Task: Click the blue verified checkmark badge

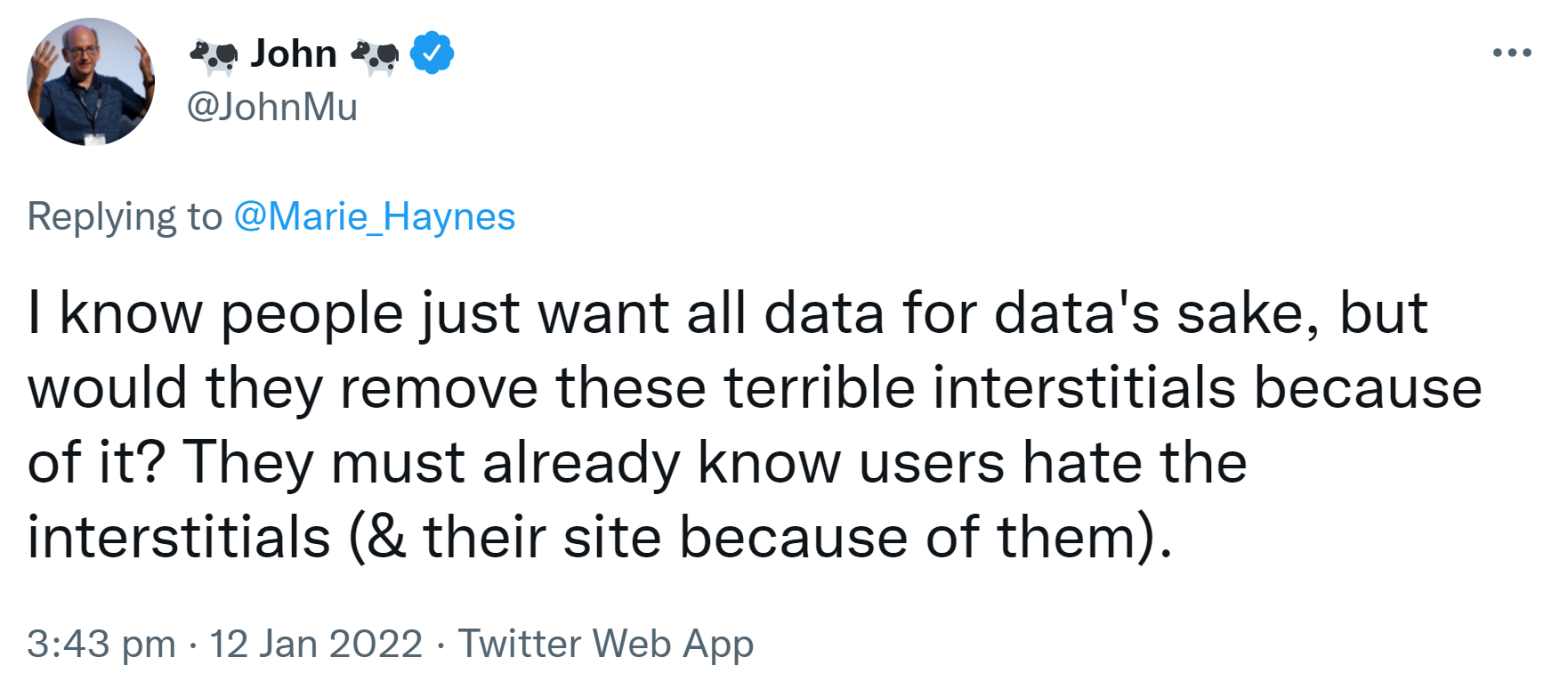Action: [432, 53]
